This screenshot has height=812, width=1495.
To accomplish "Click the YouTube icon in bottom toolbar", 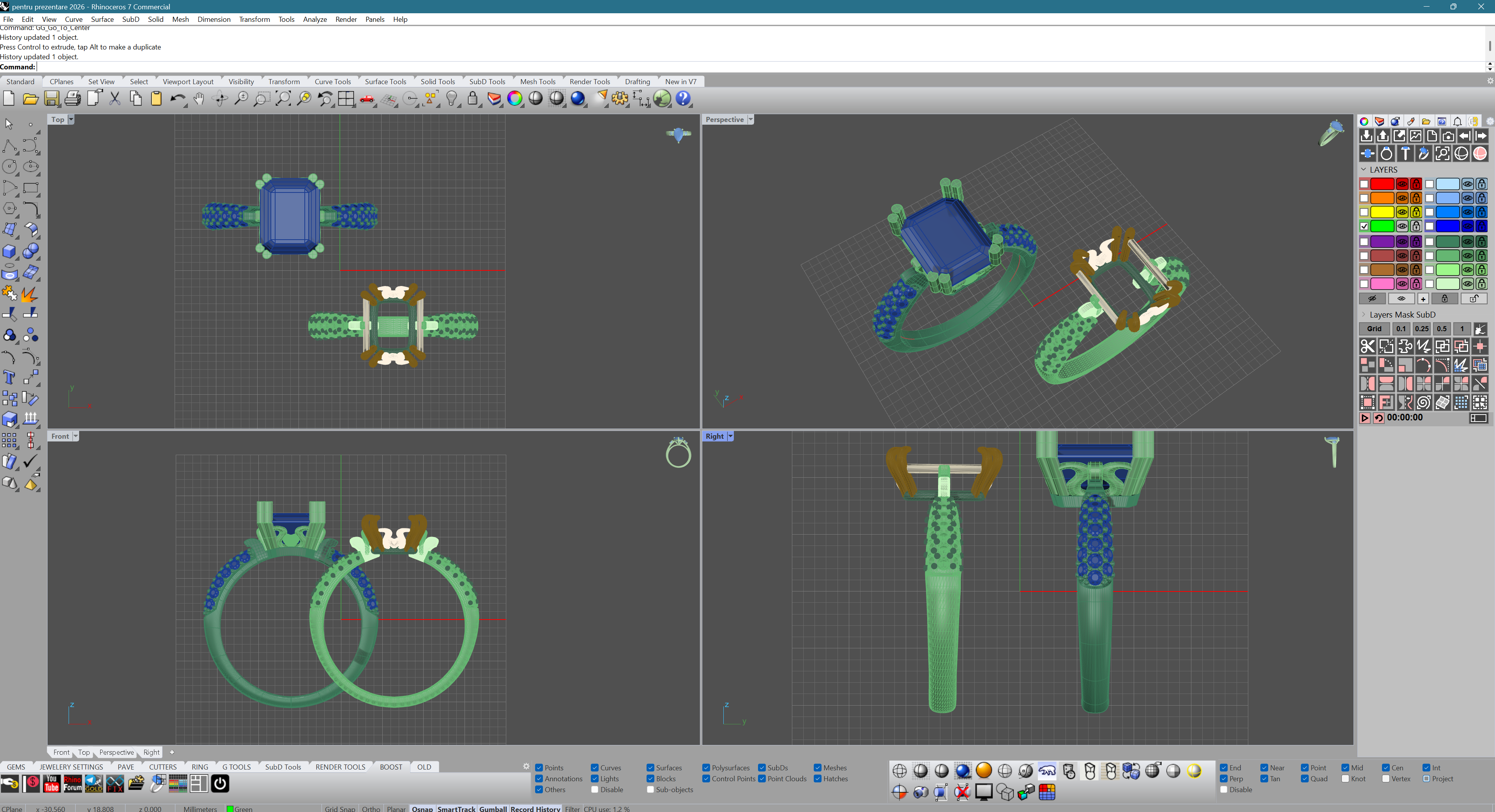I will tap(52, 784).
